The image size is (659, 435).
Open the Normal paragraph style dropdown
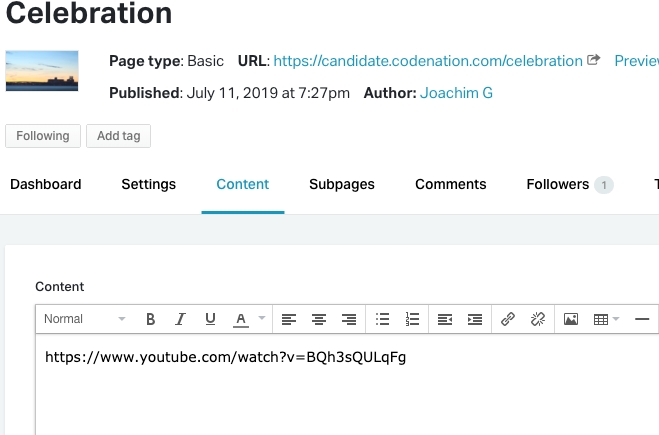[x=84, y=319]
